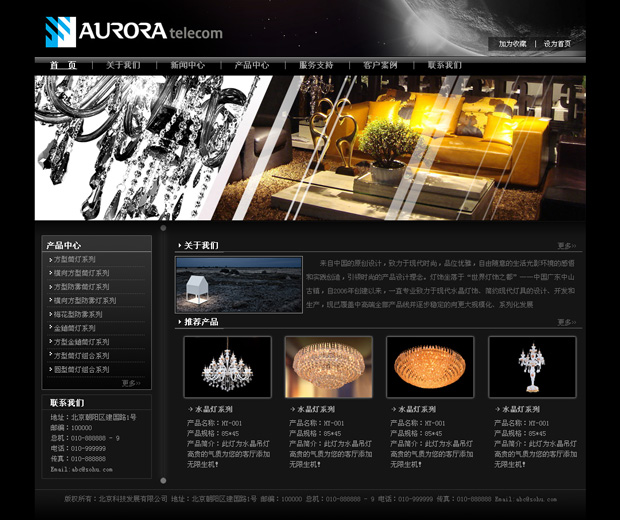Expand 更多 link for 关于我们 section
620x520 pixels.
[566, 245]
